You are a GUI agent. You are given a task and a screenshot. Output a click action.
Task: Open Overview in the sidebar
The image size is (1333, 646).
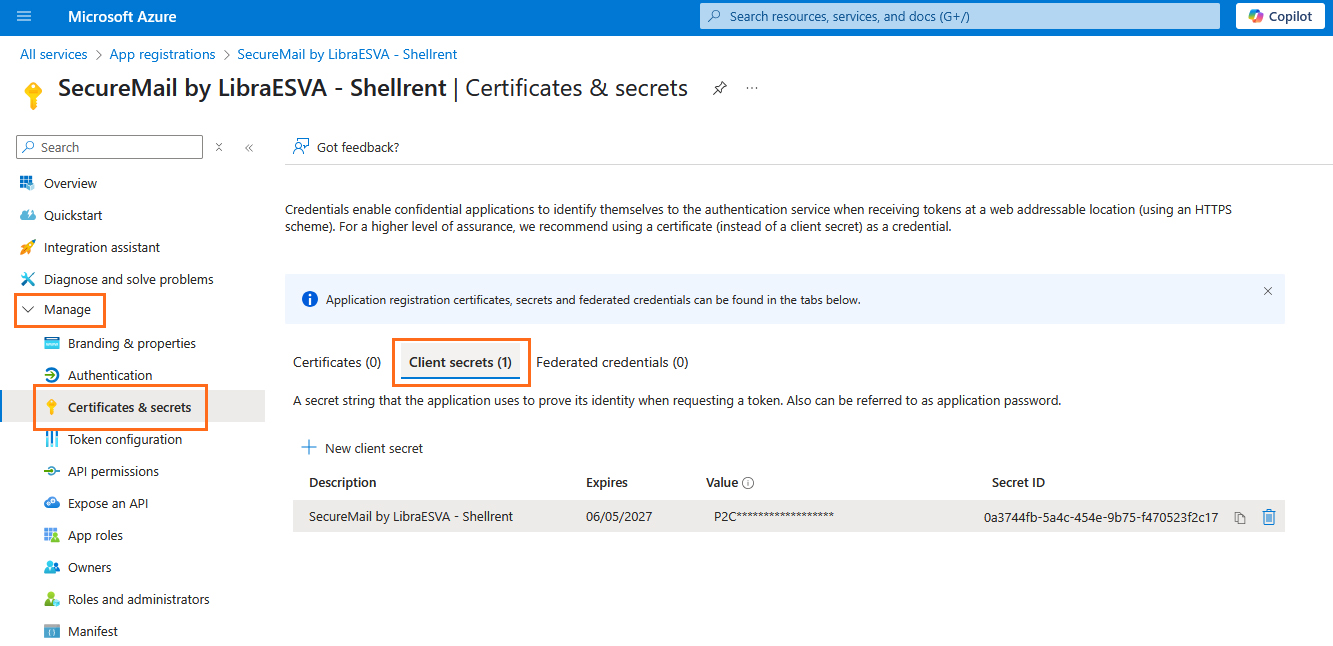coord(70,183)
